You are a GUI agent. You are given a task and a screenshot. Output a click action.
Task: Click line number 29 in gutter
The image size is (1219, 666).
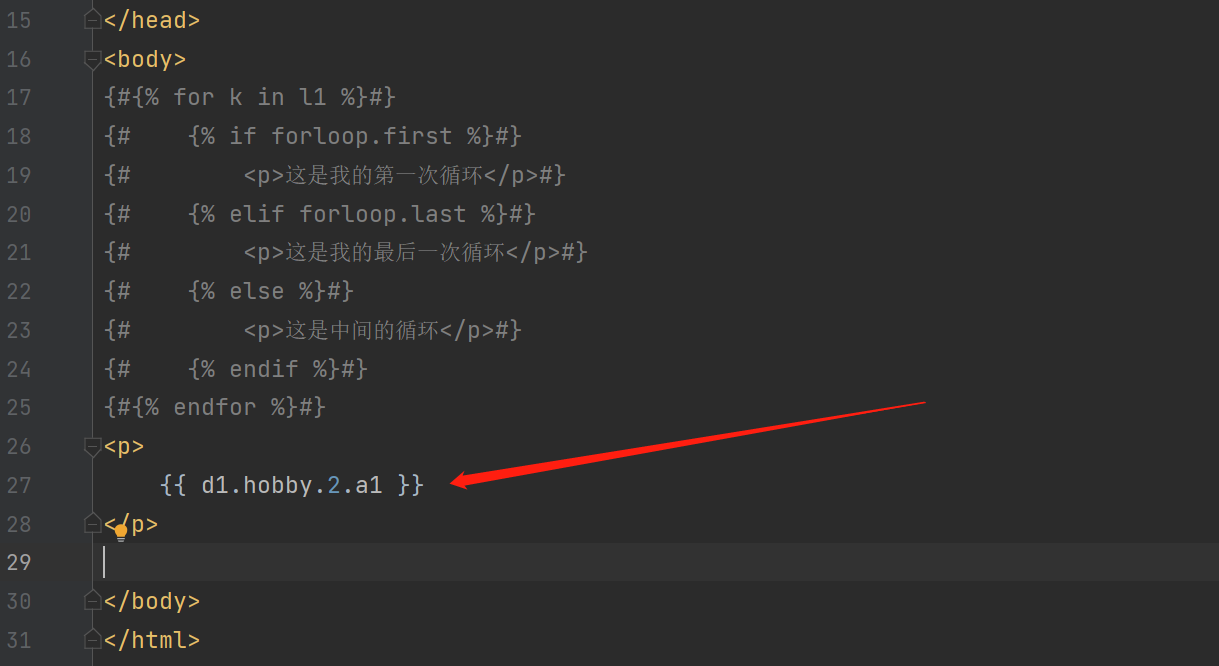pyautogui.click(x=18, y=562)
